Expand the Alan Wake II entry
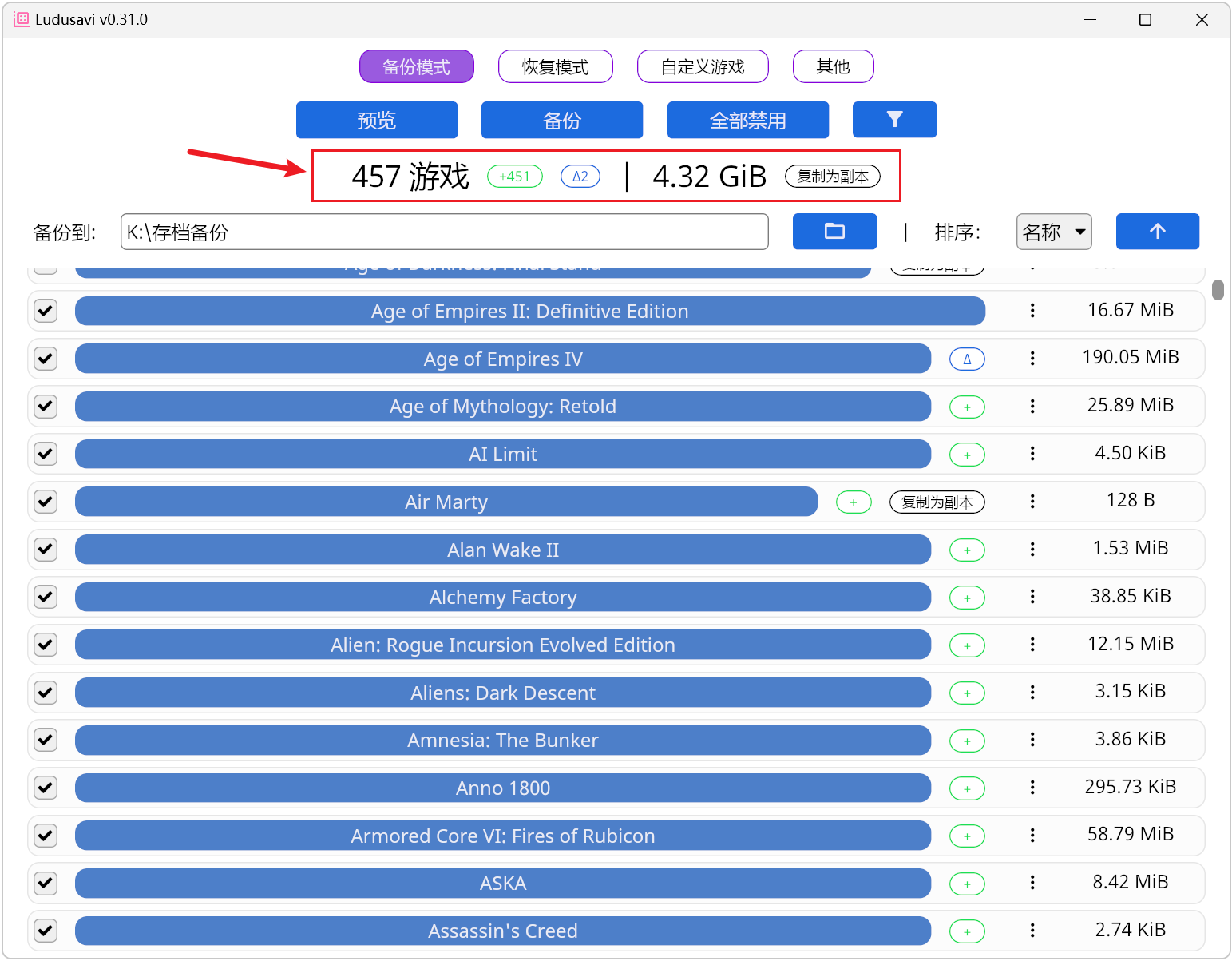 [x=503, y=550]
